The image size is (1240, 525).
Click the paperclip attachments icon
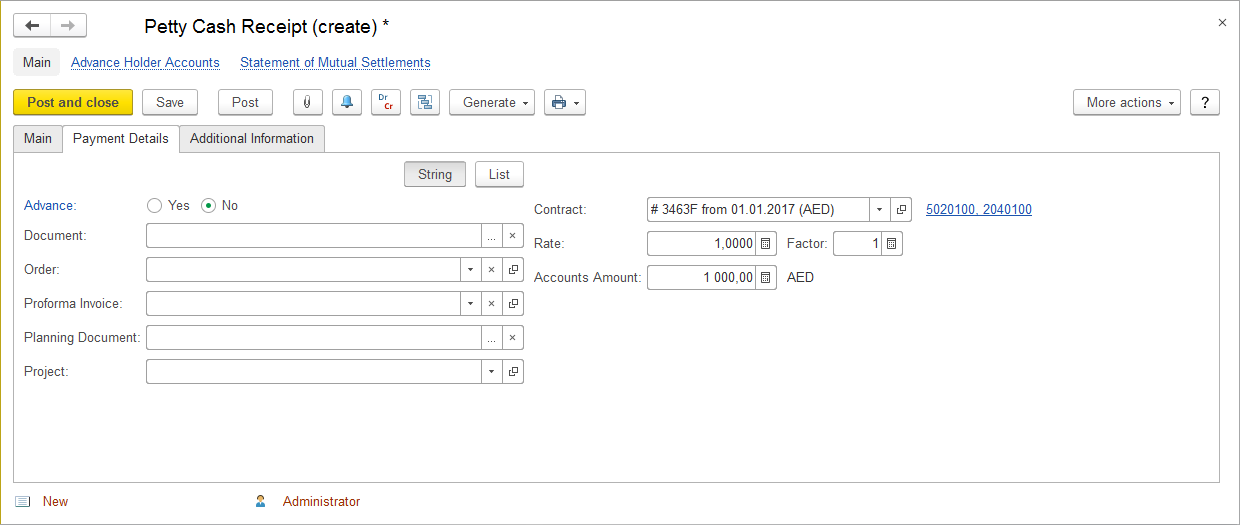point(307,102)
